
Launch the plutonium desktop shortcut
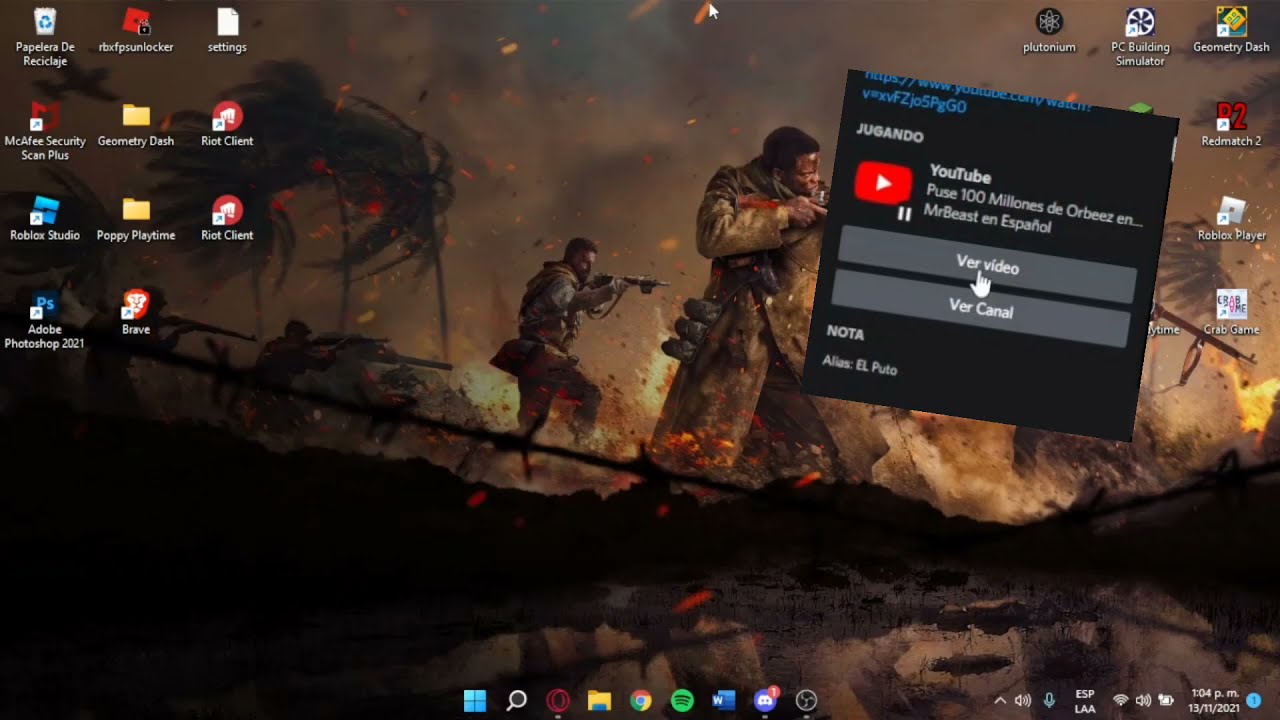[1049, 30]
